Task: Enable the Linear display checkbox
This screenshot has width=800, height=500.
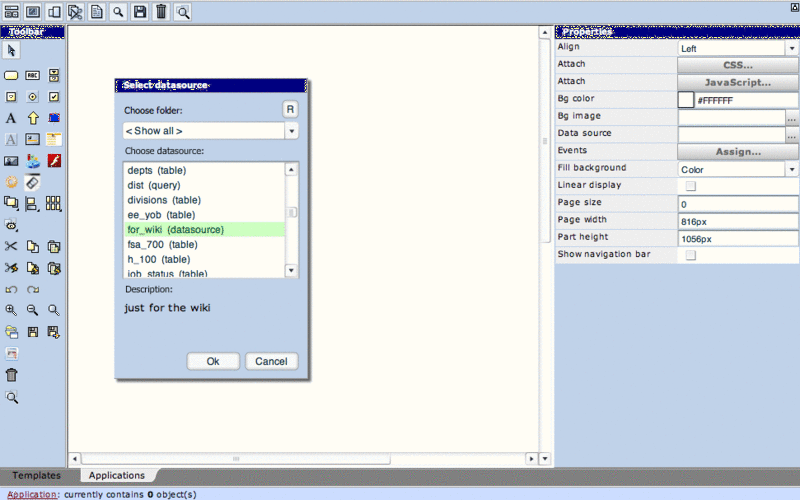Action: (690, 186)
